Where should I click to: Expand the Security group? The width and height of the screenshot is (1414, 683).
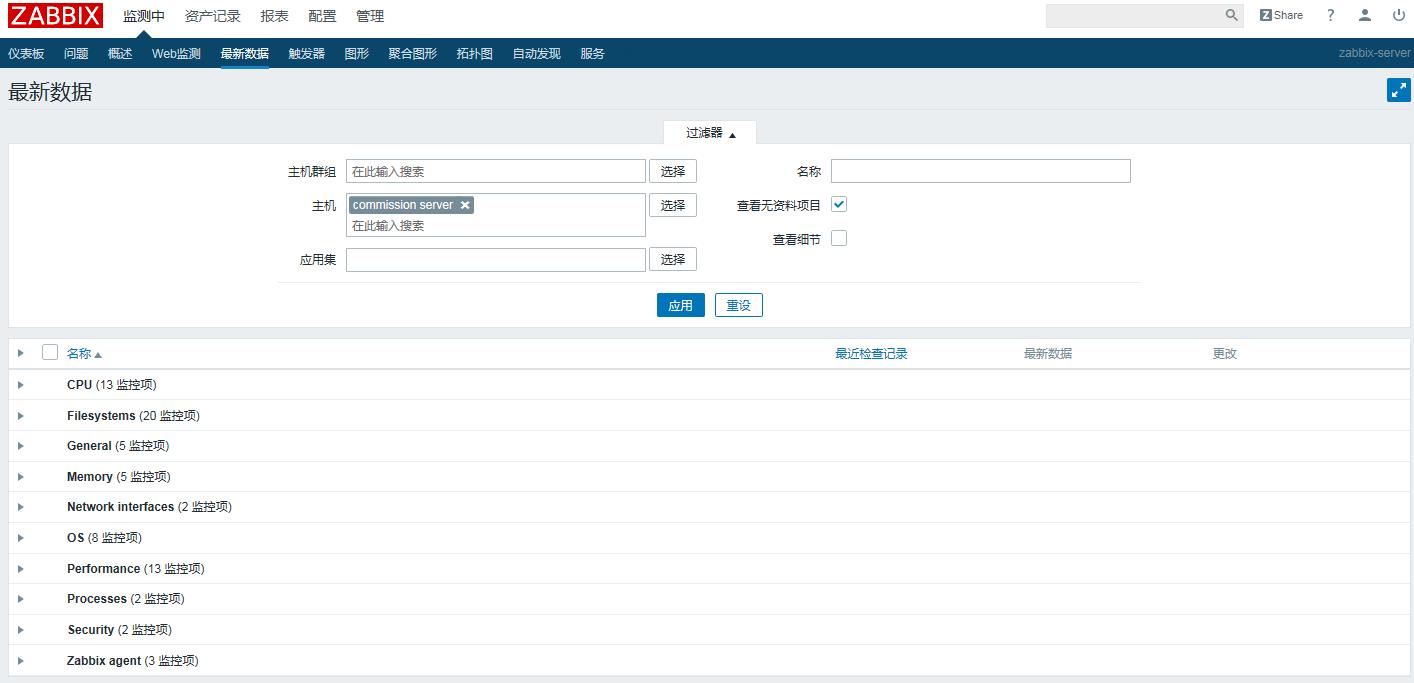[x=20, y=630]
